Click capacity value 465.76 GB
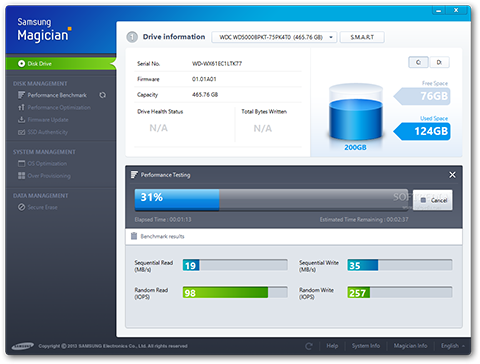Viewport: 480px width, 364px height. [x=205, y=95]
